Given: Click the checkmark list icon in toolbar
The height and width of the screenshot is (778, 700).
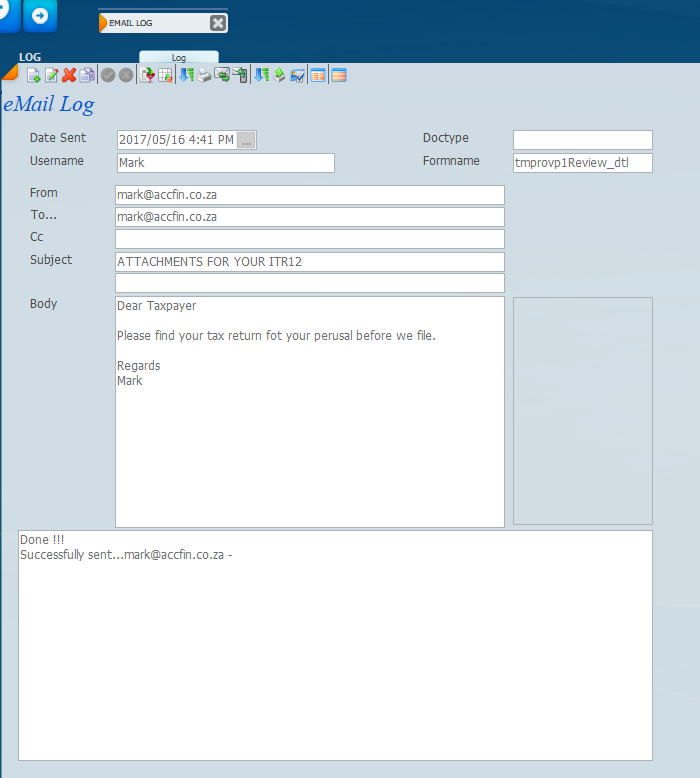Looking at the screenshot, I should (x=298, y=75).
